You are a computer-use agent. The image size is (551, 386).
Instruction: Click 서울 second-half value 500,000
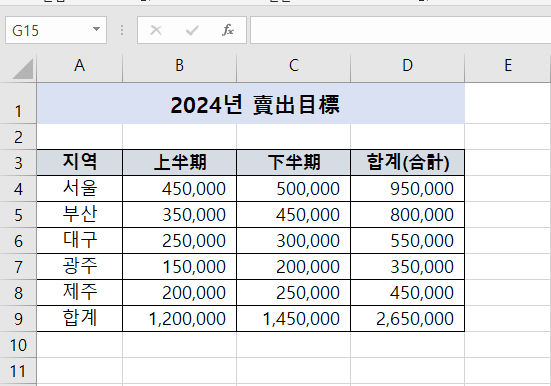[x=293, y=188]
